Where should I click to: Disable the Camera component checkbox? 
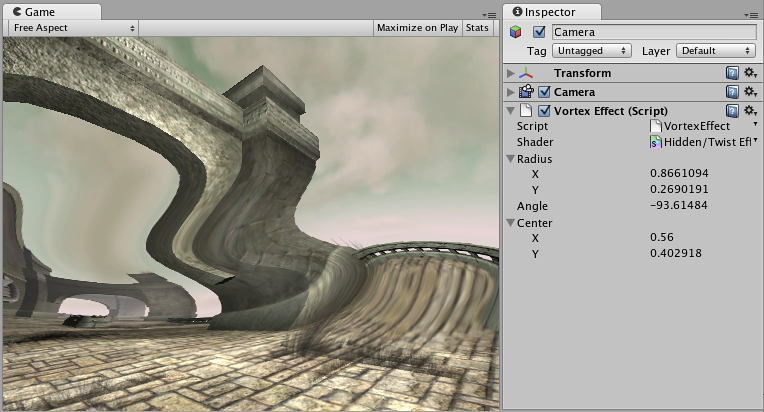click(x=544, y=92)
